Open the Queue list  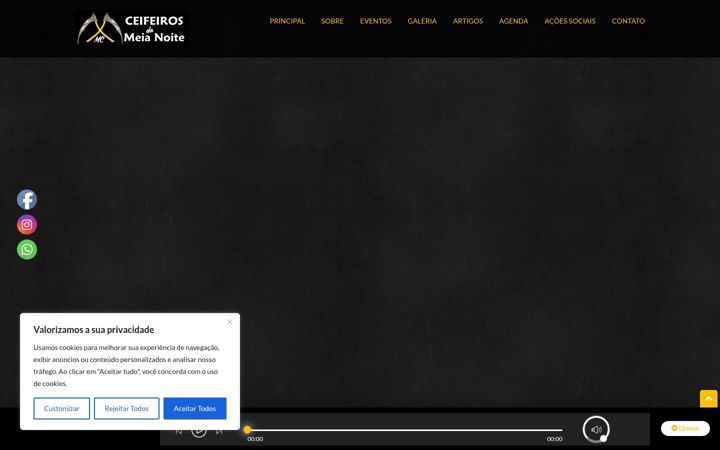[685, 428]
